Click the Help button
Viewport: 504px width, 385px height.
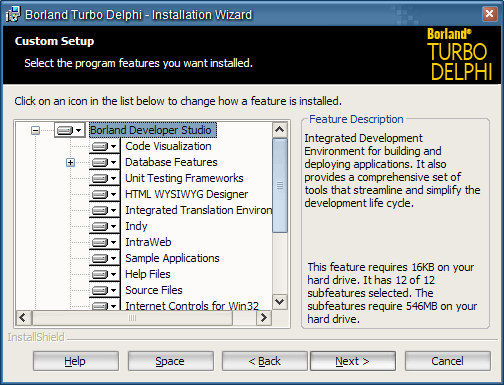[76, 361]
